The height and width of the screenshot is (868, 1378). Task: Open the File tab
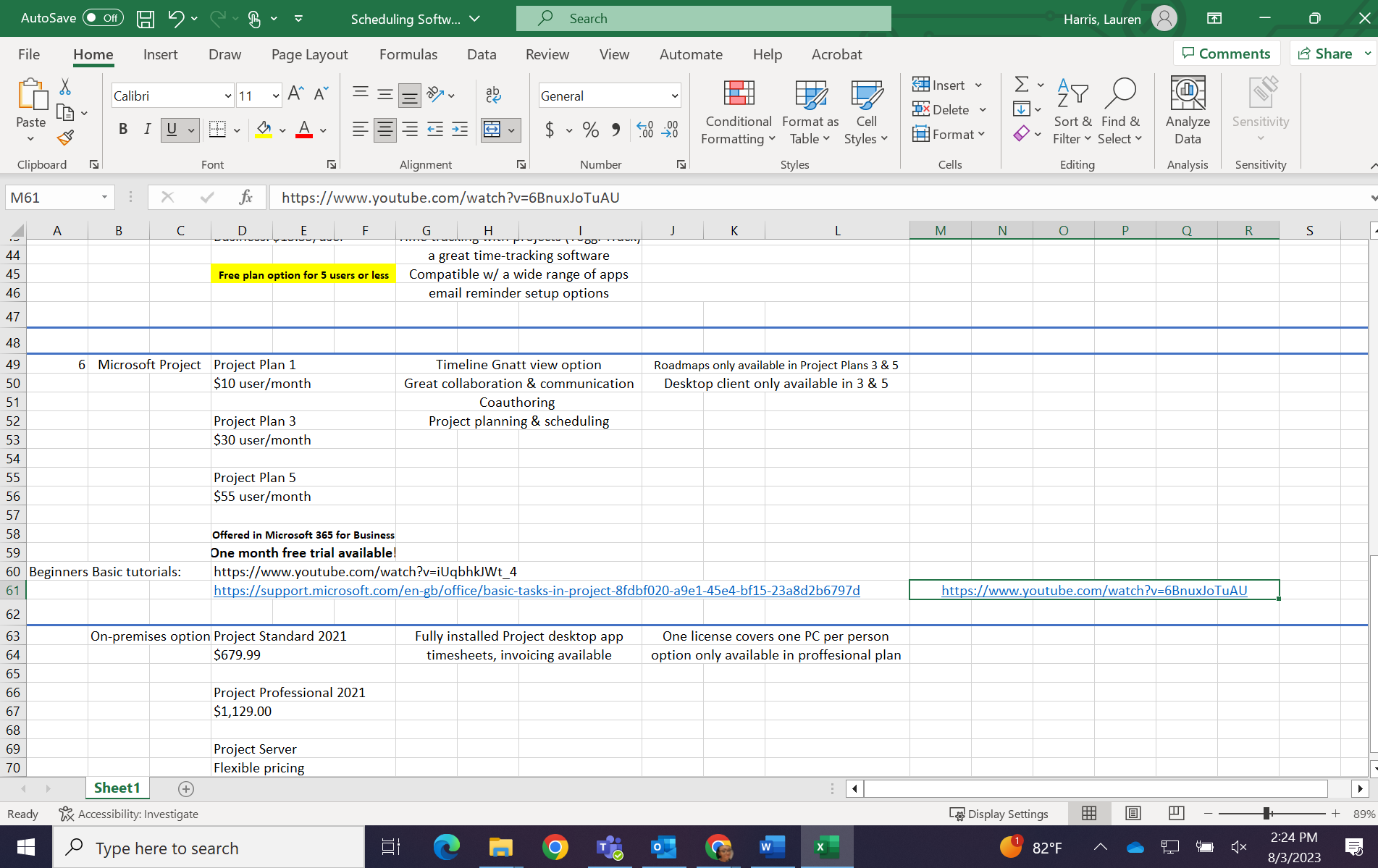(29, 54)
